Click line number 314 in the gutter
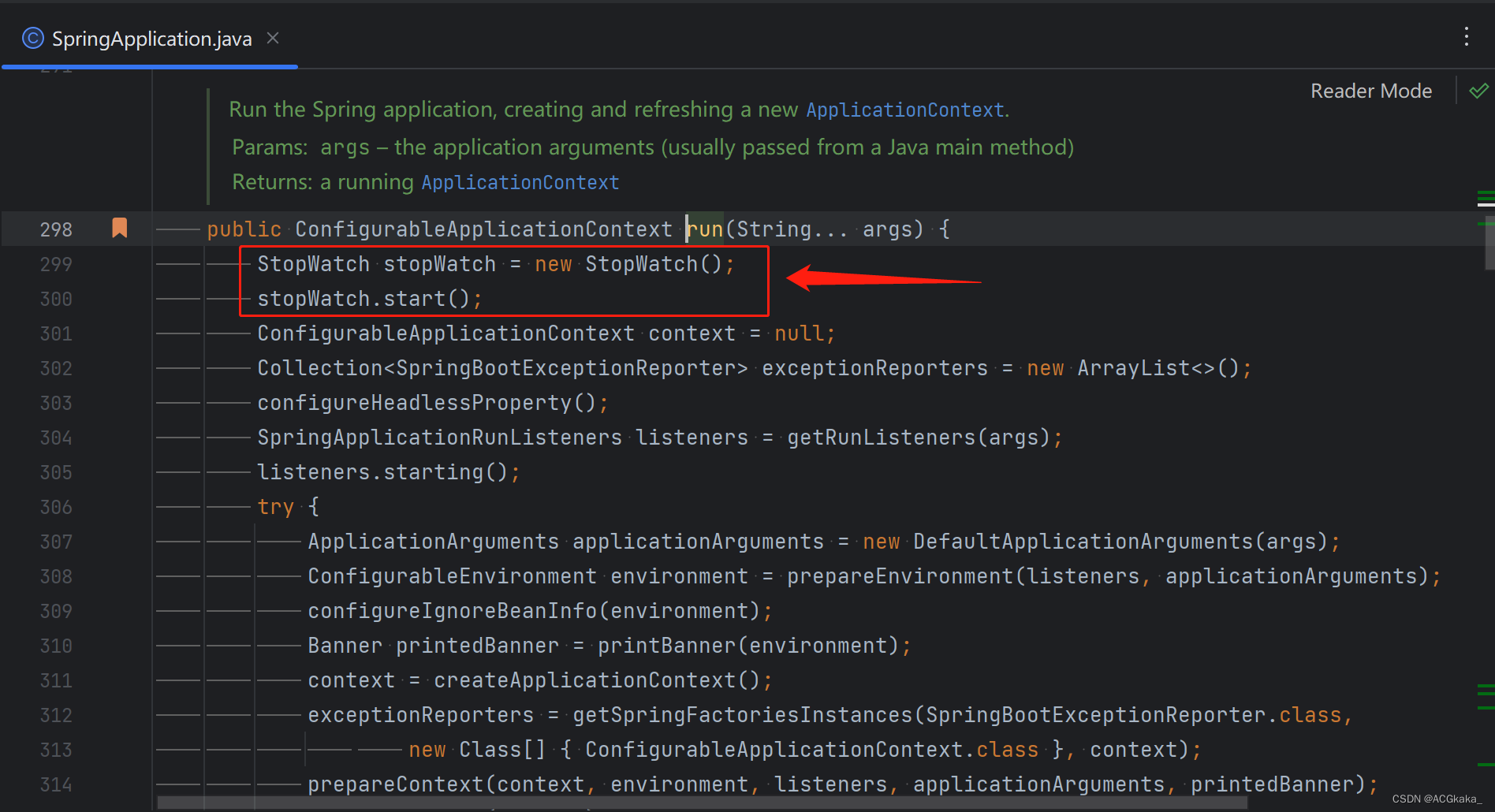Image resolution: width=1495 pixels, height=812 pixels. click(56, 784)
